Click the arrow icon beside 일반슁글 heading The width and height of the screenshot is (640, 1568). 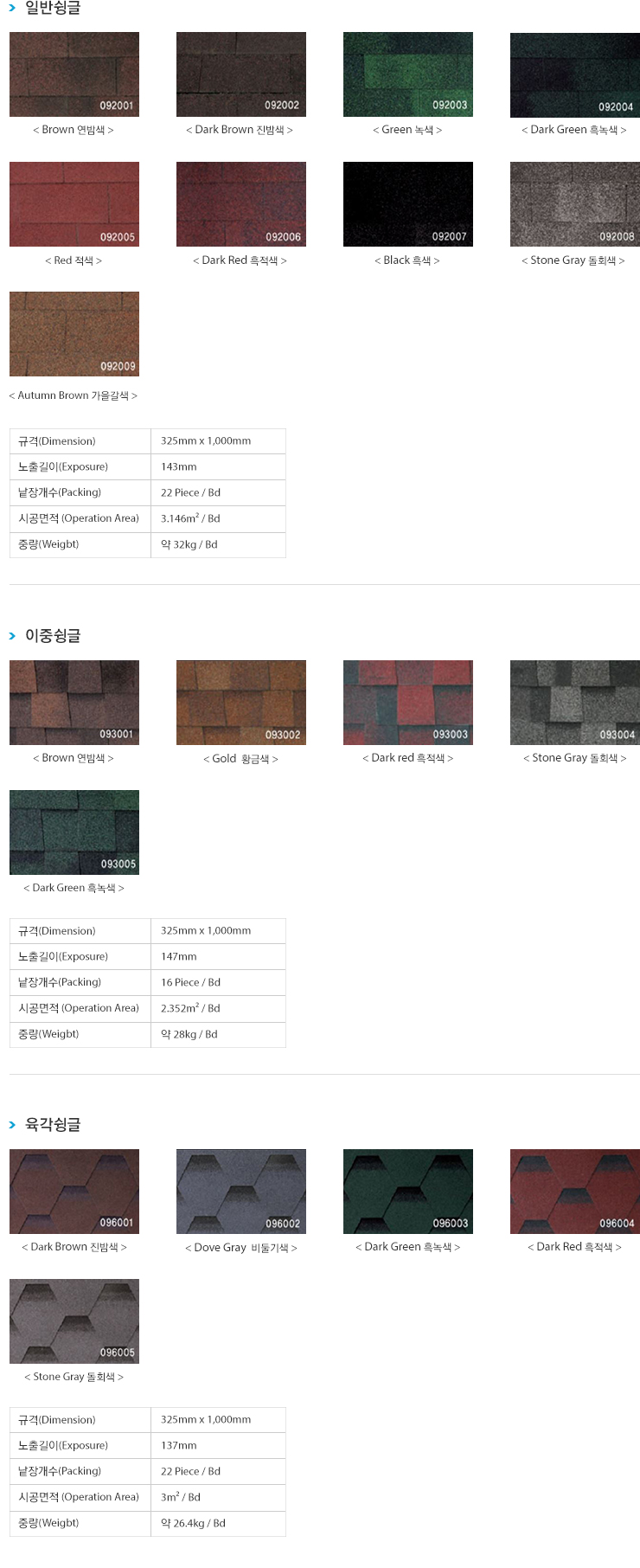[12, 9]
